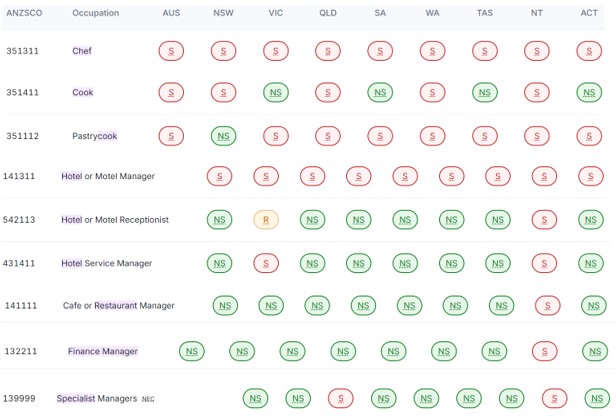Click the leftmost red S badge for Hotel Service Manager
Viewport: 616px width, 418px height.
pos(266,263)
